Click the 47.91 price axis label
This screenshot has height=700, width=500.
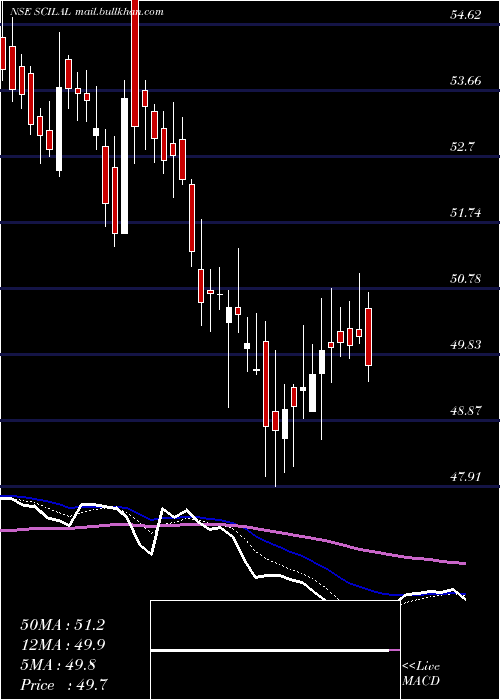[466, 477]
